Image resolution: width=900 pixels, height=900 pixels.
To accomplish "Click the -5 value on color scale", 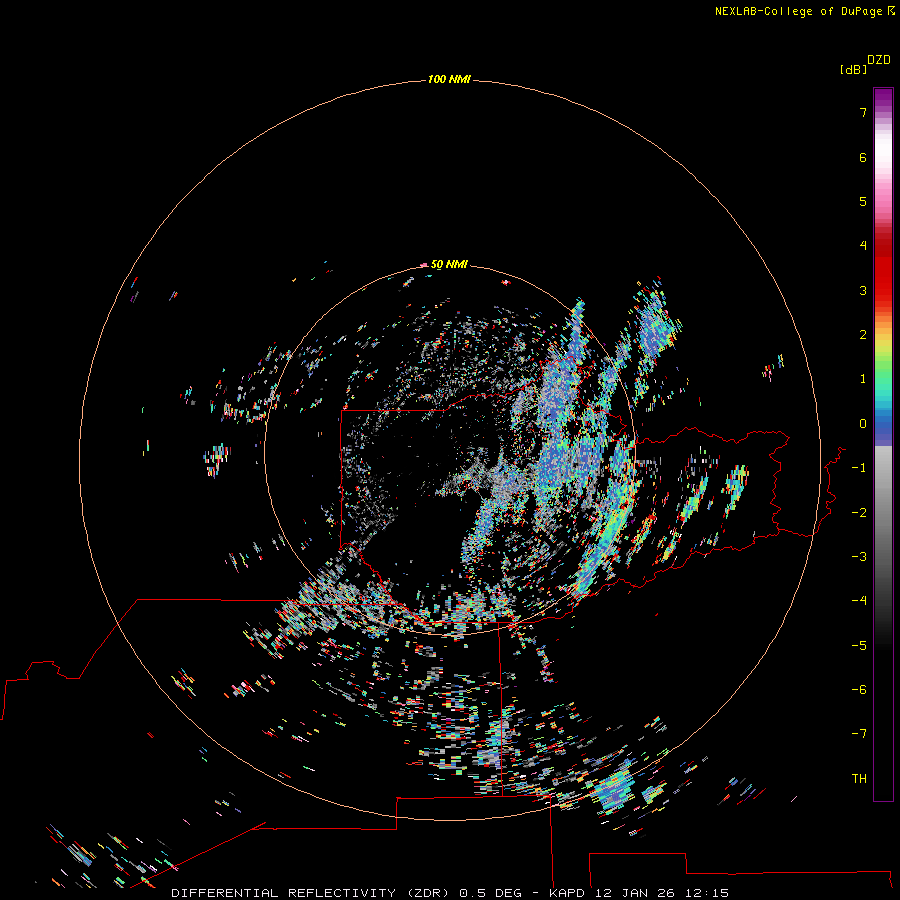I will (859, 646).
